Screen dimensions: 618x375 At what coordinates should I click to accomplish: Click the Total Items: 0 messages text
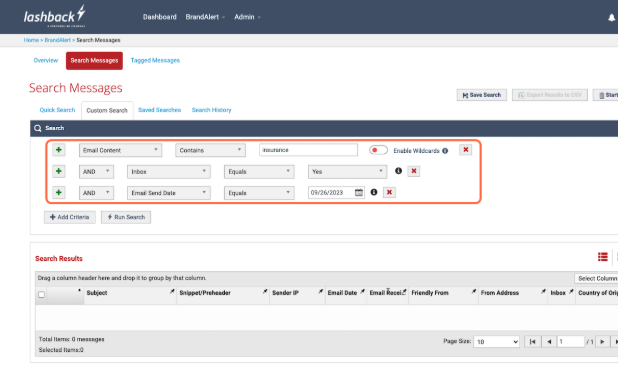click(72, 339)
